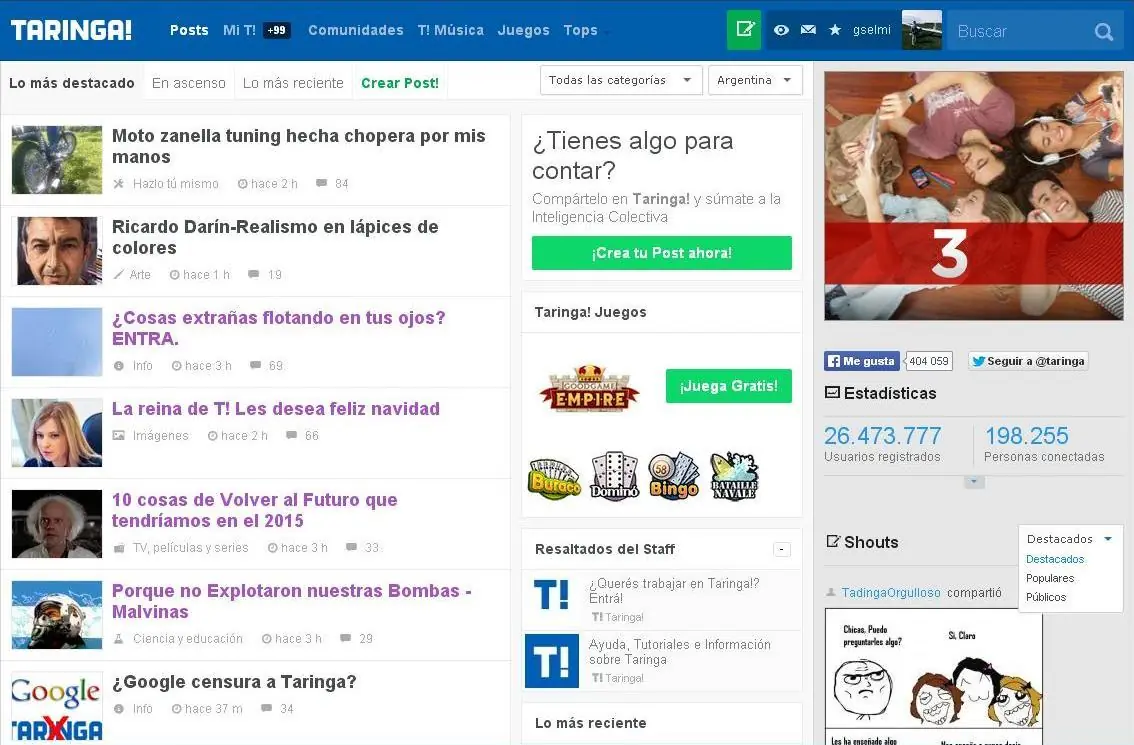Launch the Dominó game icon

tap(614, 476)
